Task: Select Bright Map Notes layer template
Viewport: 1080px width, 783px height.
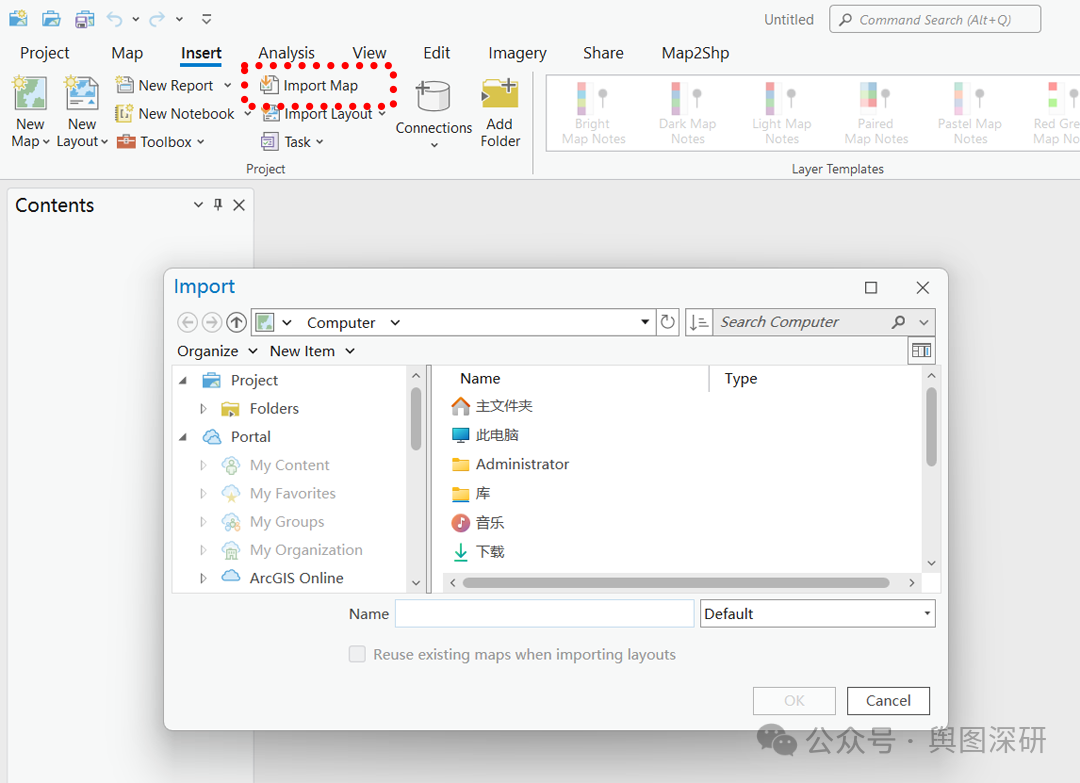Action: 593,113
